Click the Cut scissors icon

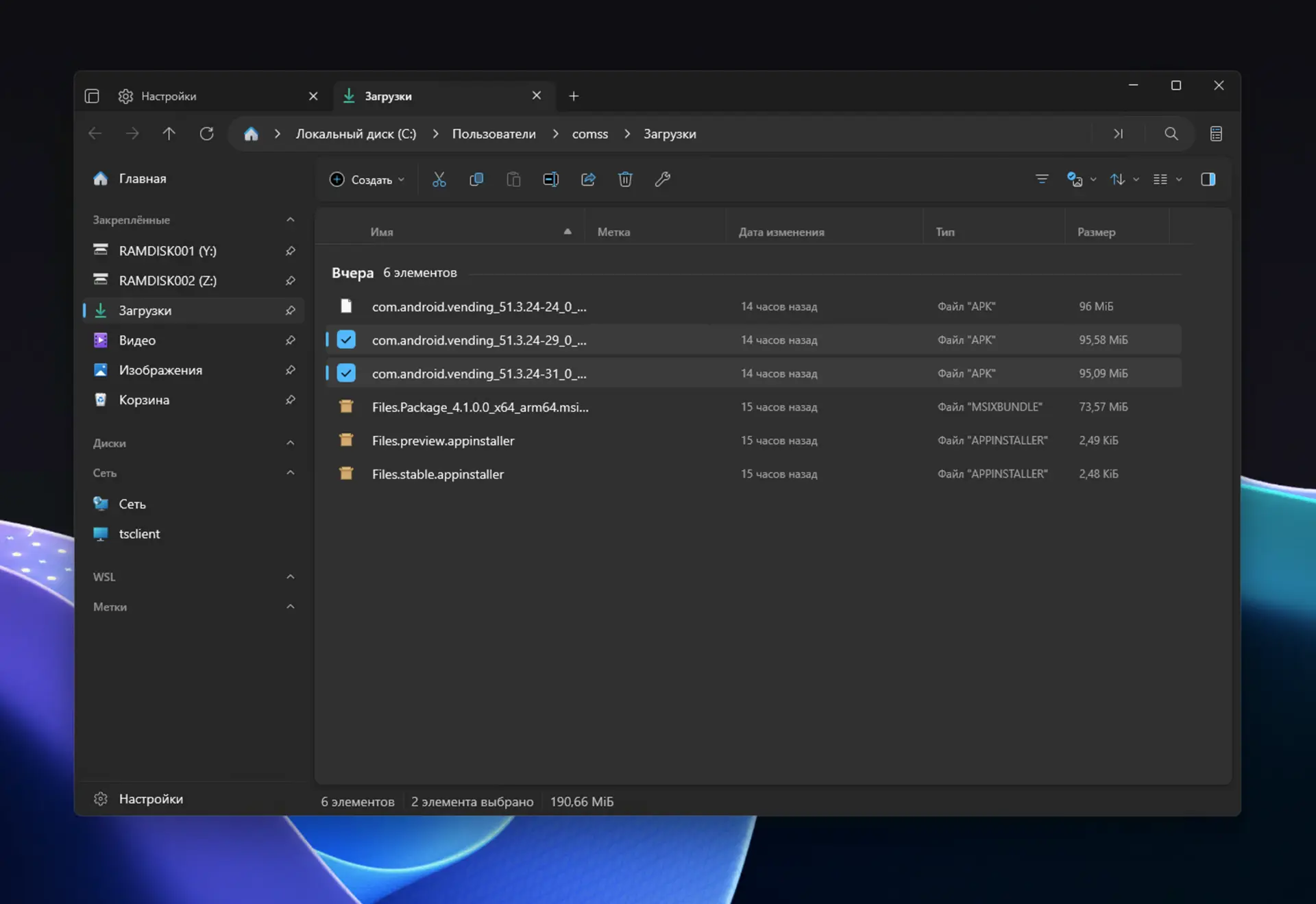439,180
